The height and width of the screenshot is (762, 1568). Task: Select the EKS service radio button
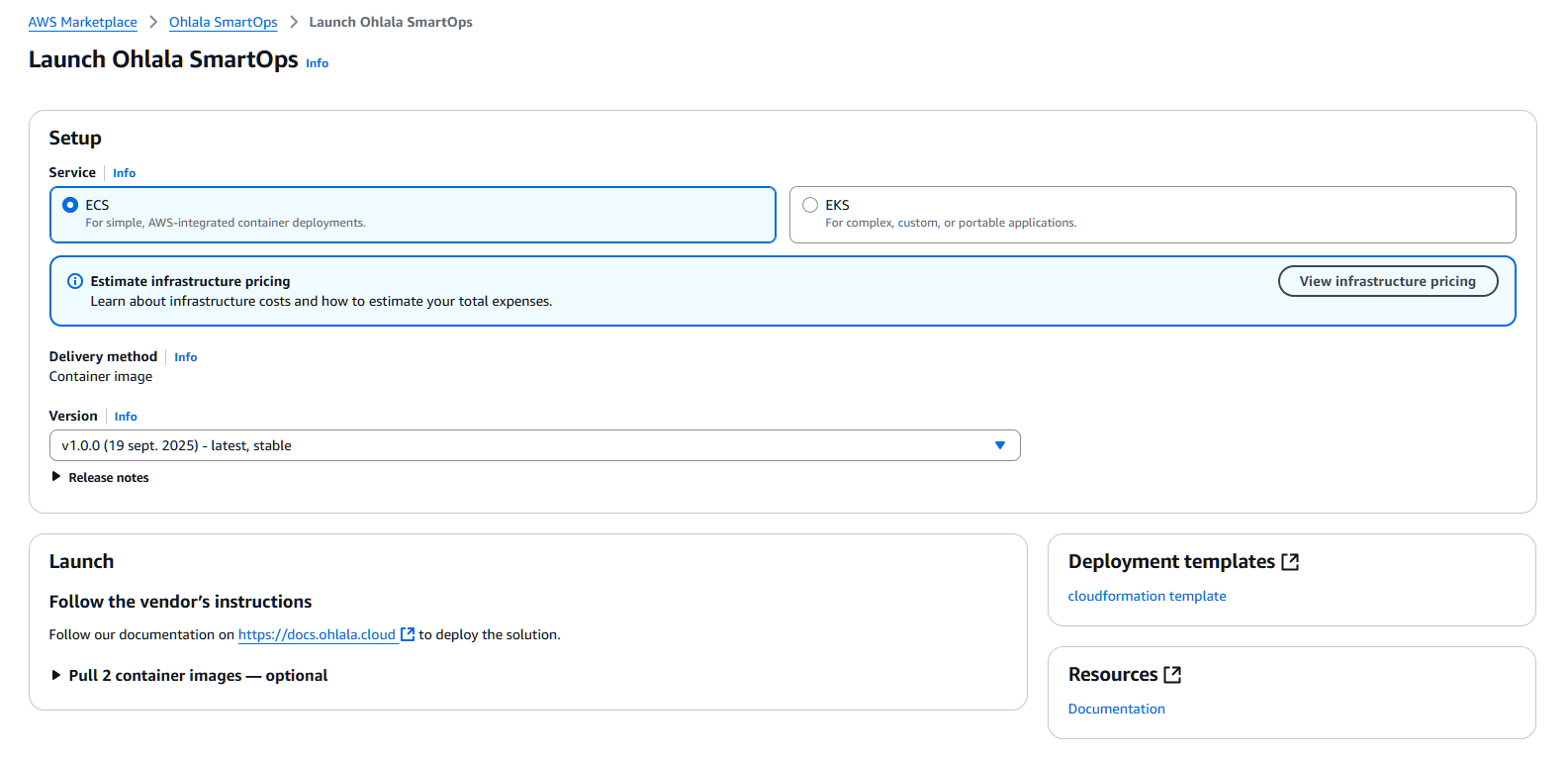[x=810, y=205]
